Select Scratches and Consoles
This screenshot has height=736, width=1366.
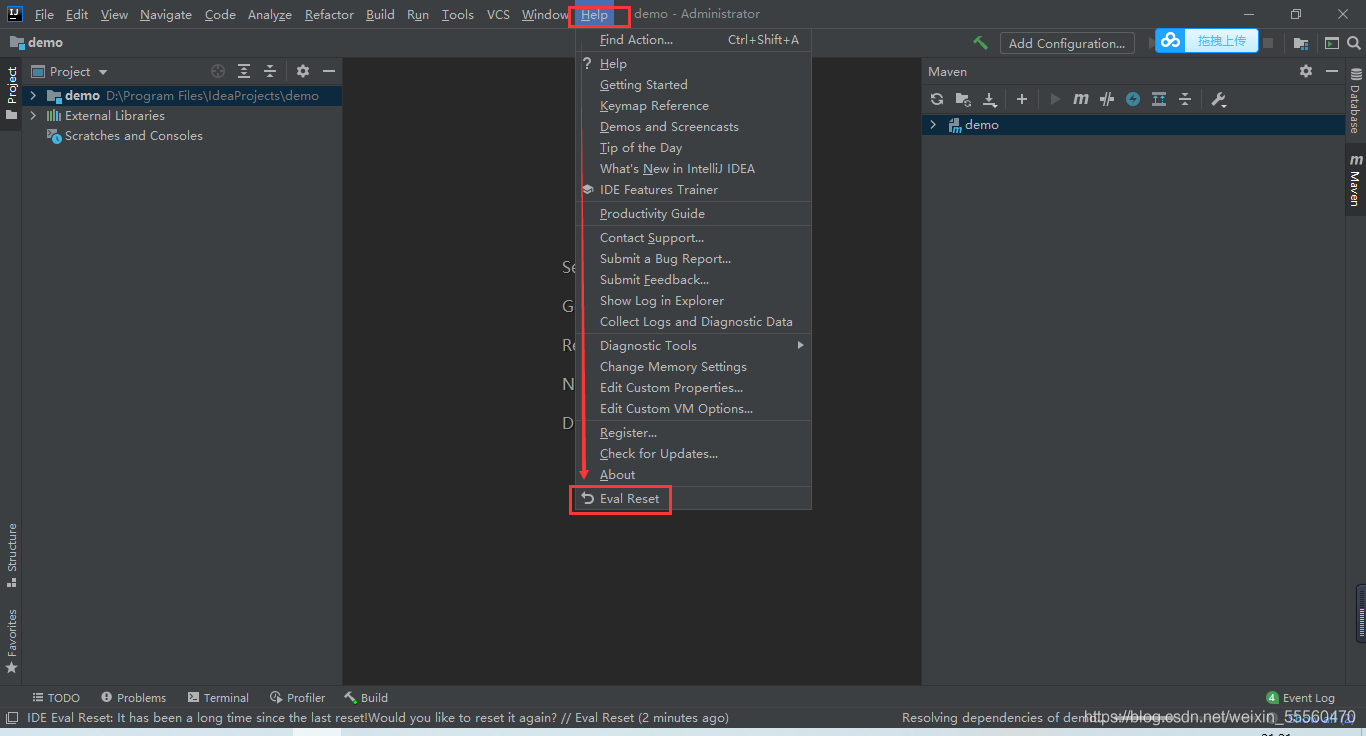[x=133, y=136]
